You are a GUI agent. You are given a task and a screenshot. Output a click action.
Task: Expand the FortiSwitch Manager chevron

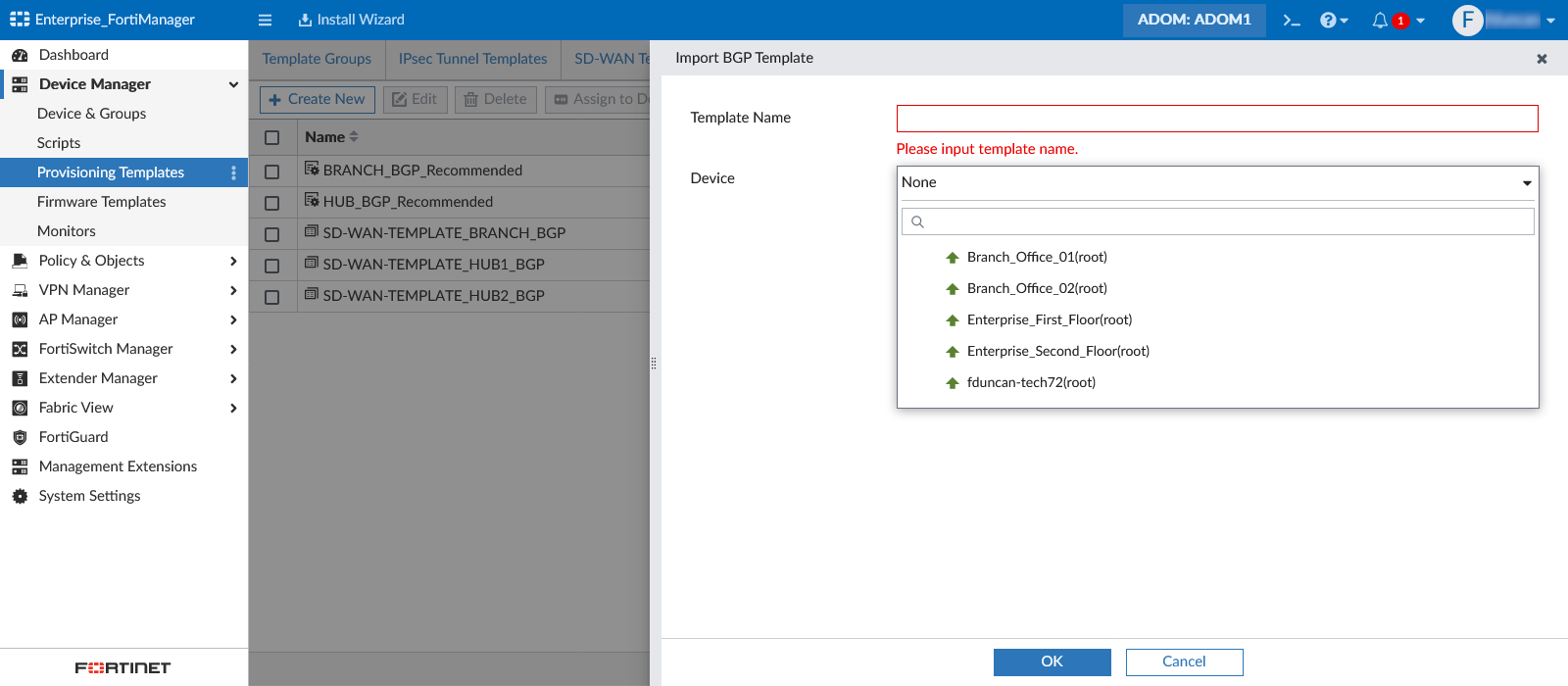[233, 349]
